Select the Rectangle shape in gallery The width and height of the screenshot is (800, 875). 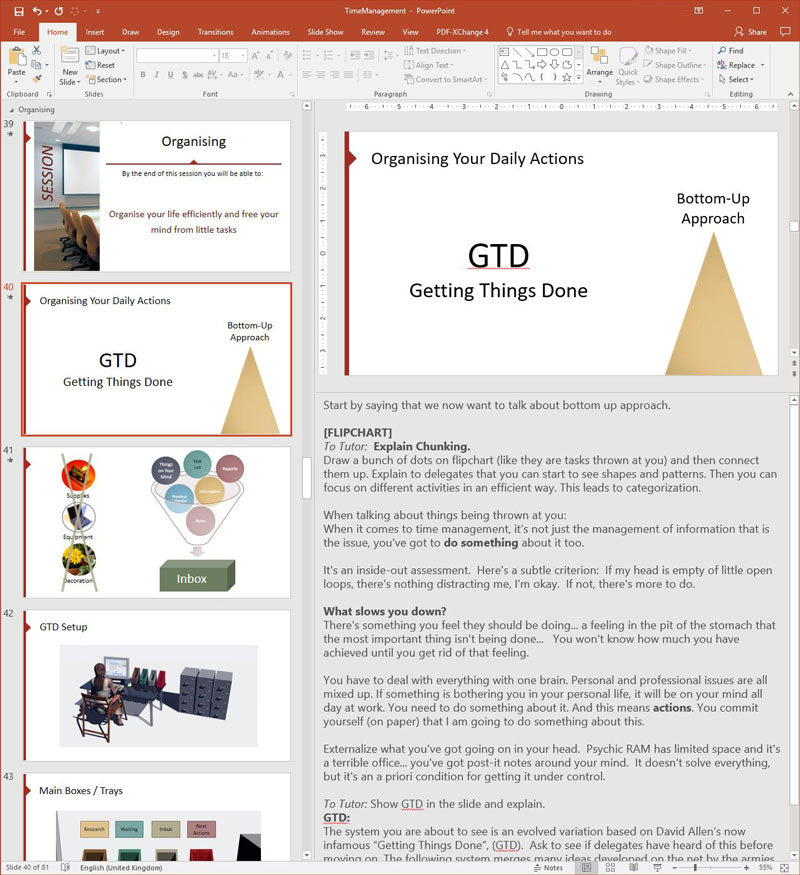click(x=542, y=52)
